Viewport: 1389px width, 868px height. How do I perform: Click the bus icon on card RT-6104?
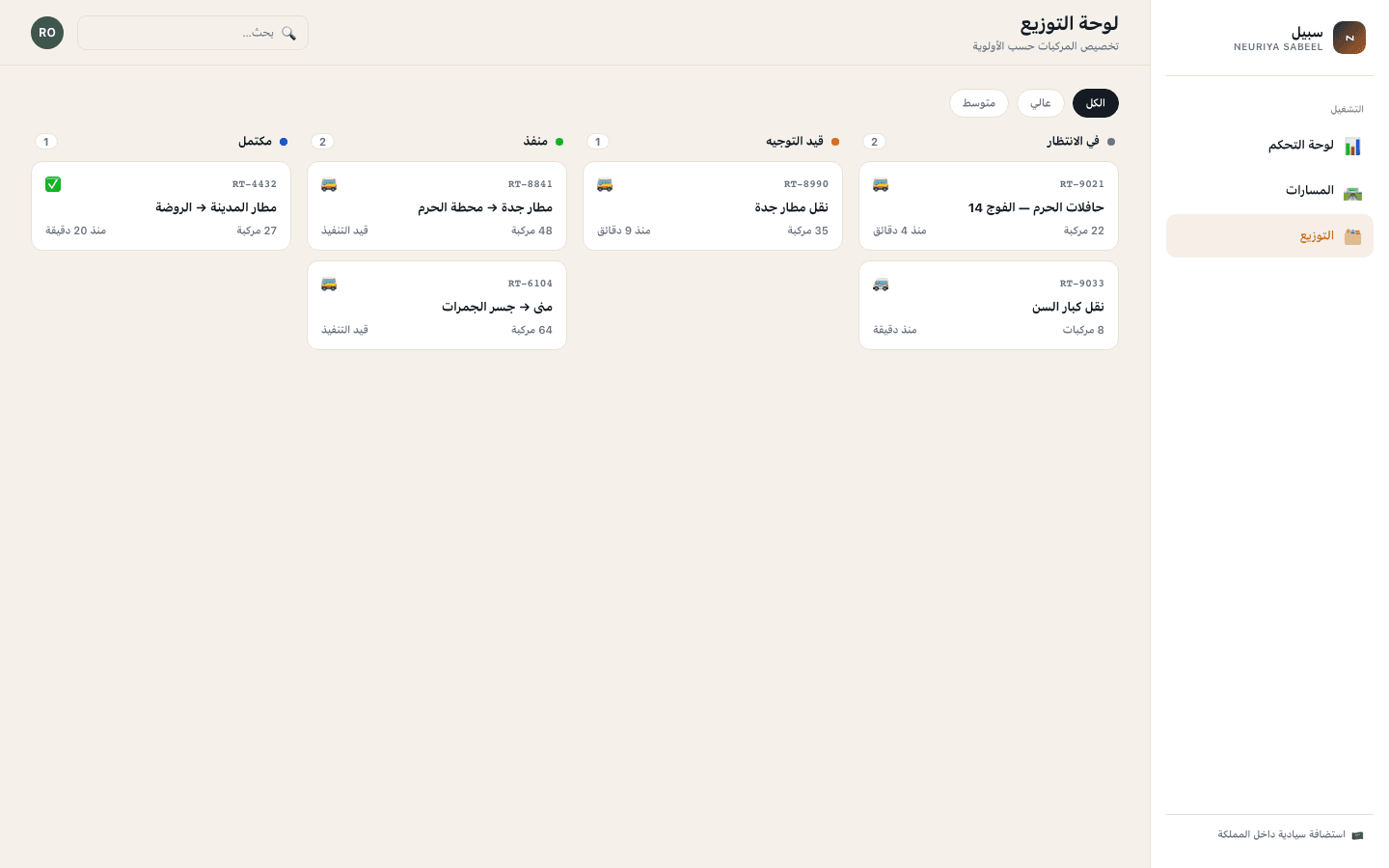[x=329, y=284]
